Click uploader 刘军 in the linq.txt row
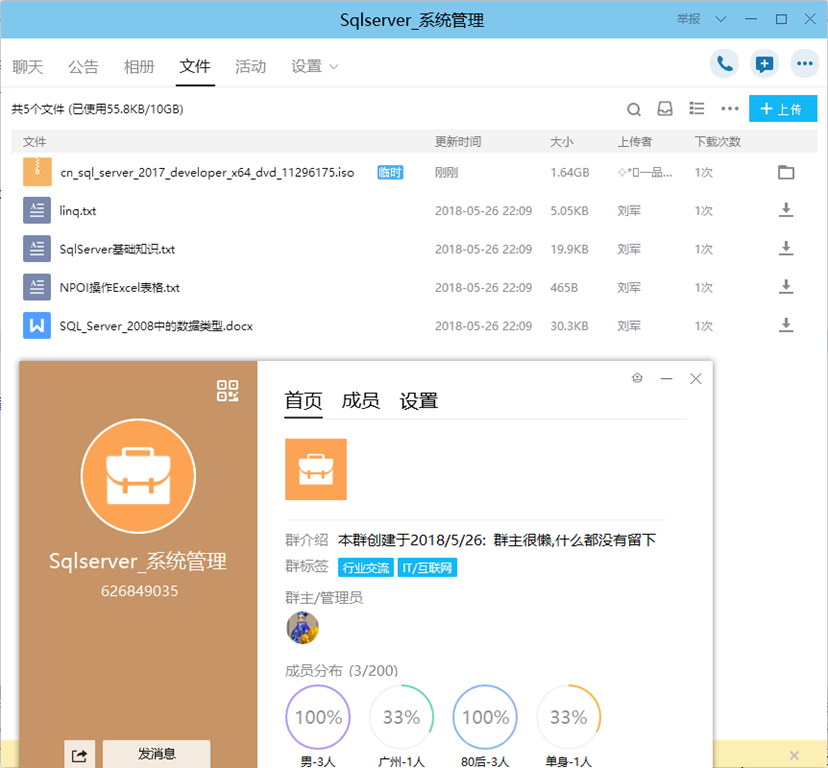The height and width of the screenshot is (768, 828). coord(629,211)
